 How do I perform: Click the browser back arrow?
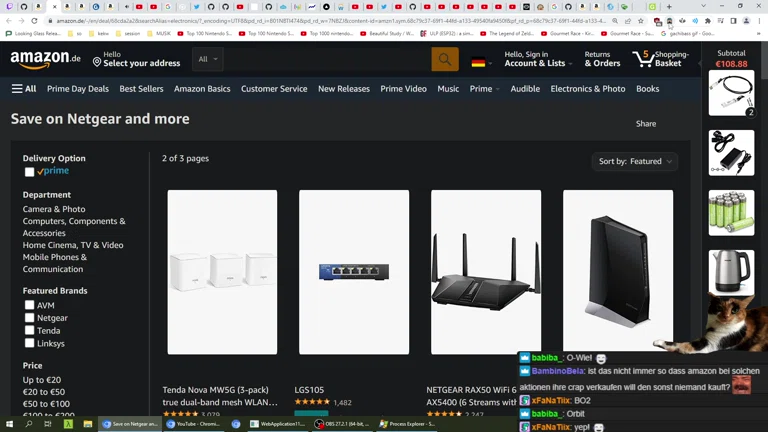coord(9,21)
